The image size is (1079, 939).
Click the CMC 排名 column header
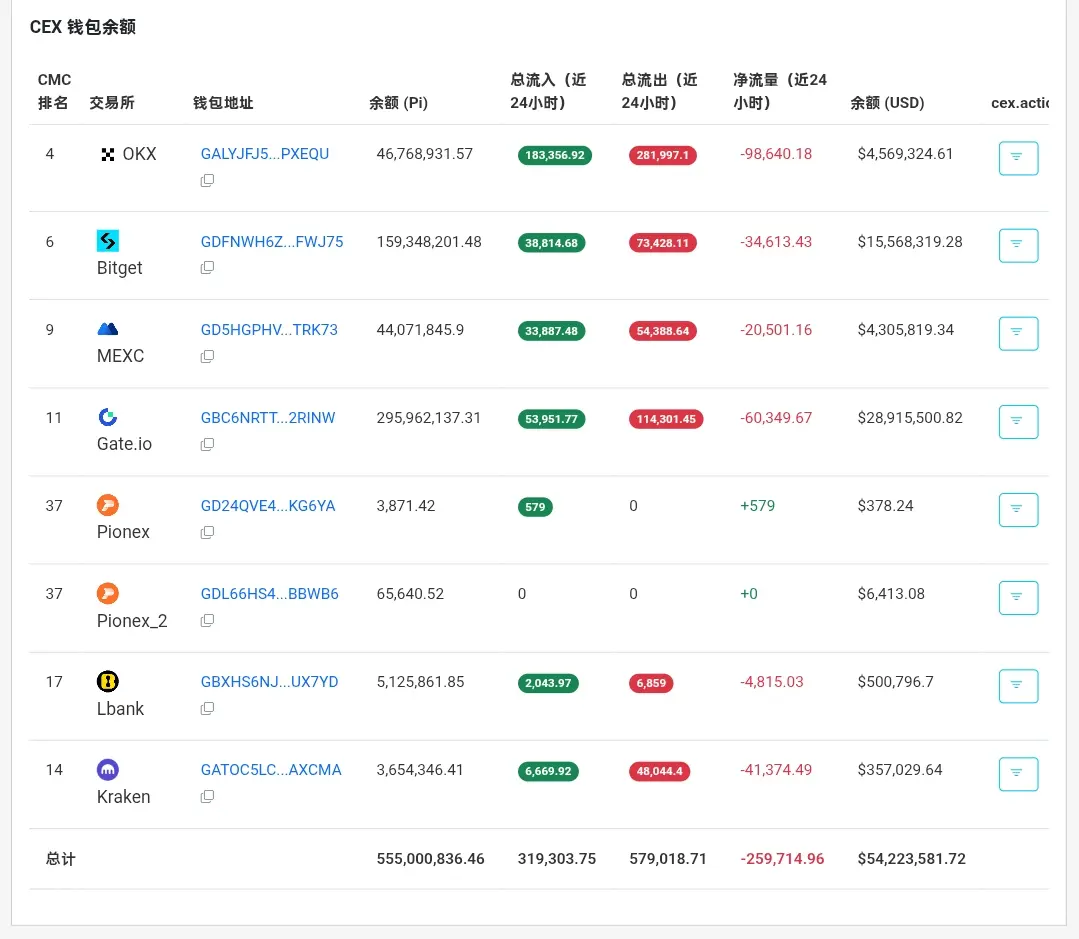[54, 91]
